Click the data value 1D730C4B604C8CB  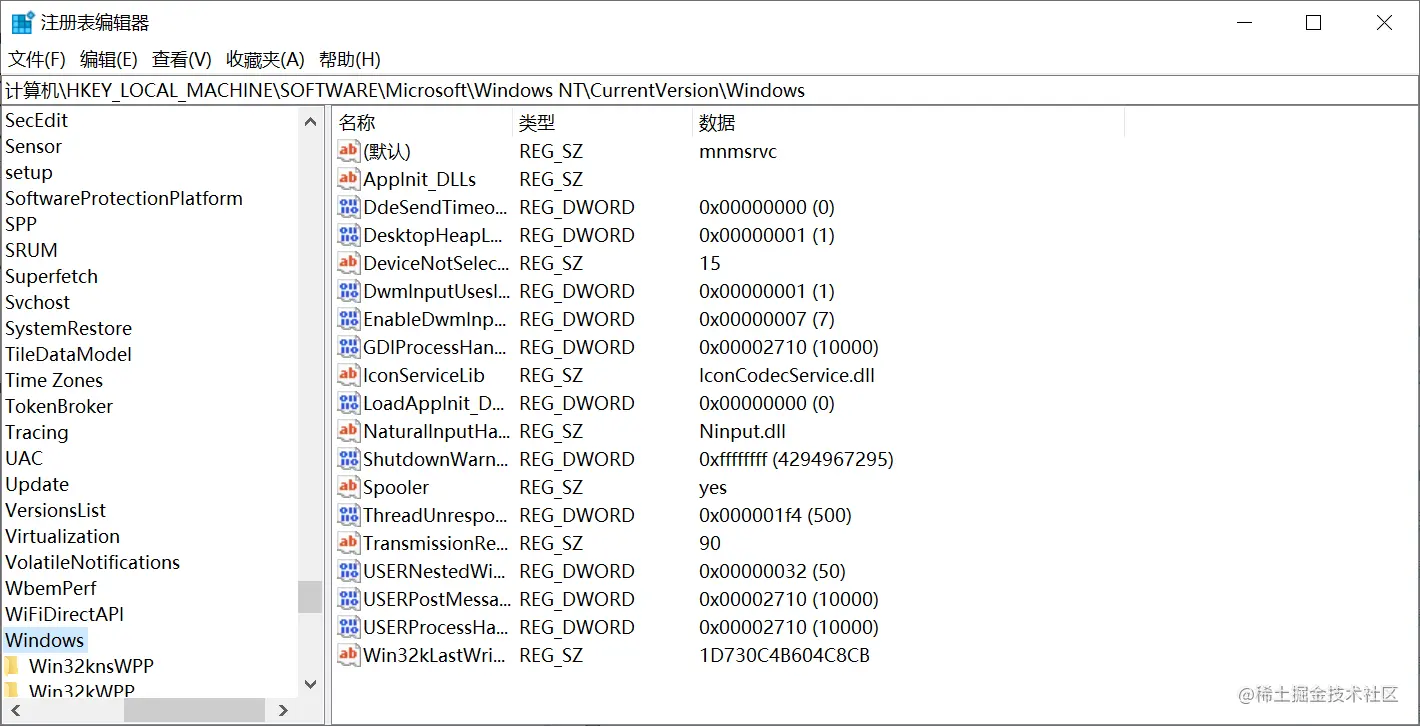[784, 655]
